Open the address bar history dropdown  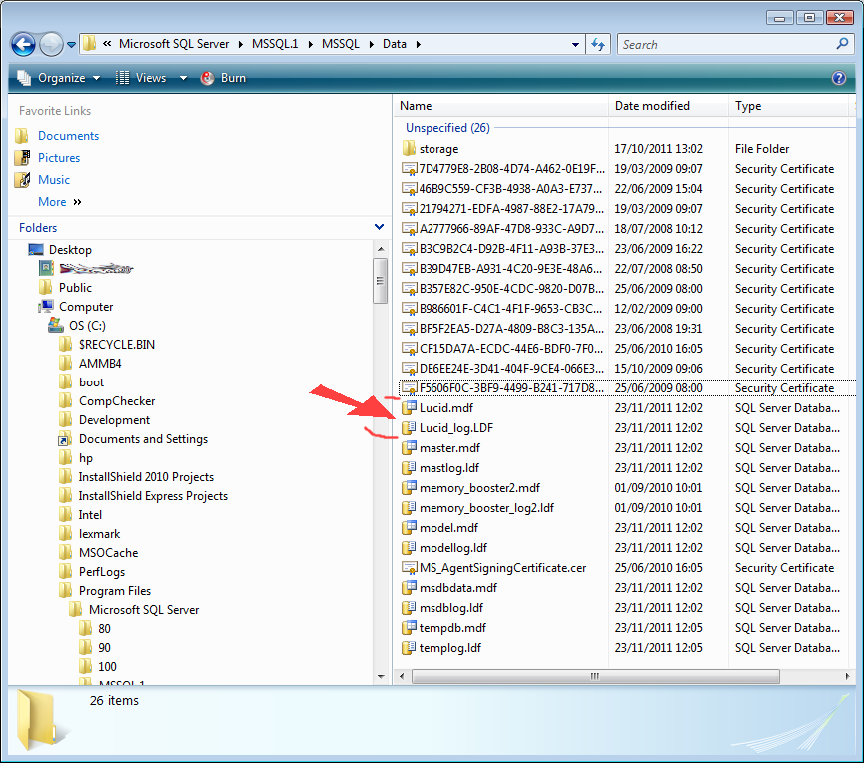[x=575, y=45]
